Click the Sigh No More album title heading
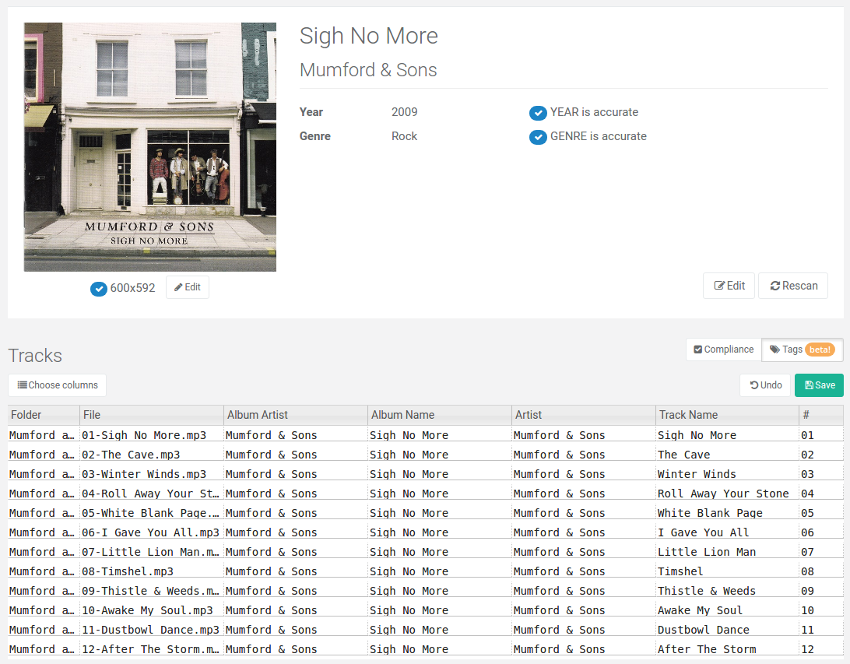This screenshot has height=664, width=850. (x=369, y=36)
